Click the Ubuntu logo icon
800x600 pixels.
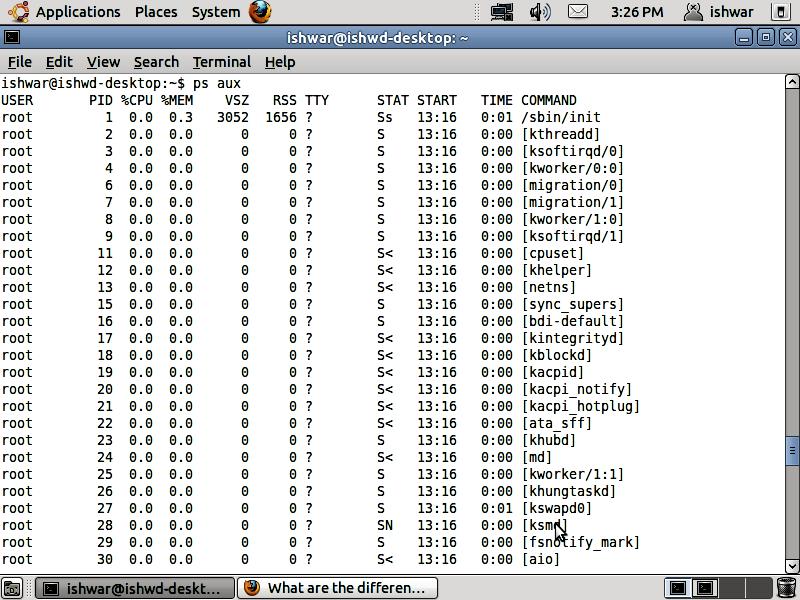tap(18, 12)
